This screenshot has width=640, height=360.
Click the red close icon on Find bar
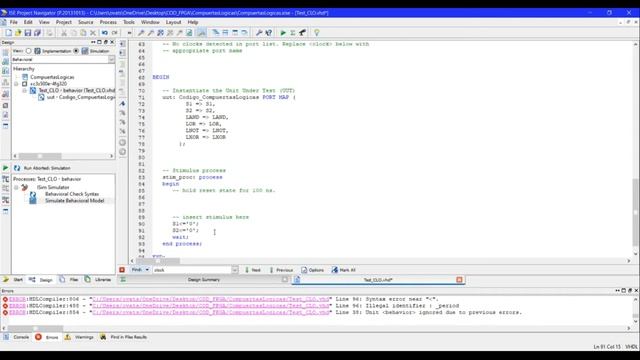click(122, 270)
